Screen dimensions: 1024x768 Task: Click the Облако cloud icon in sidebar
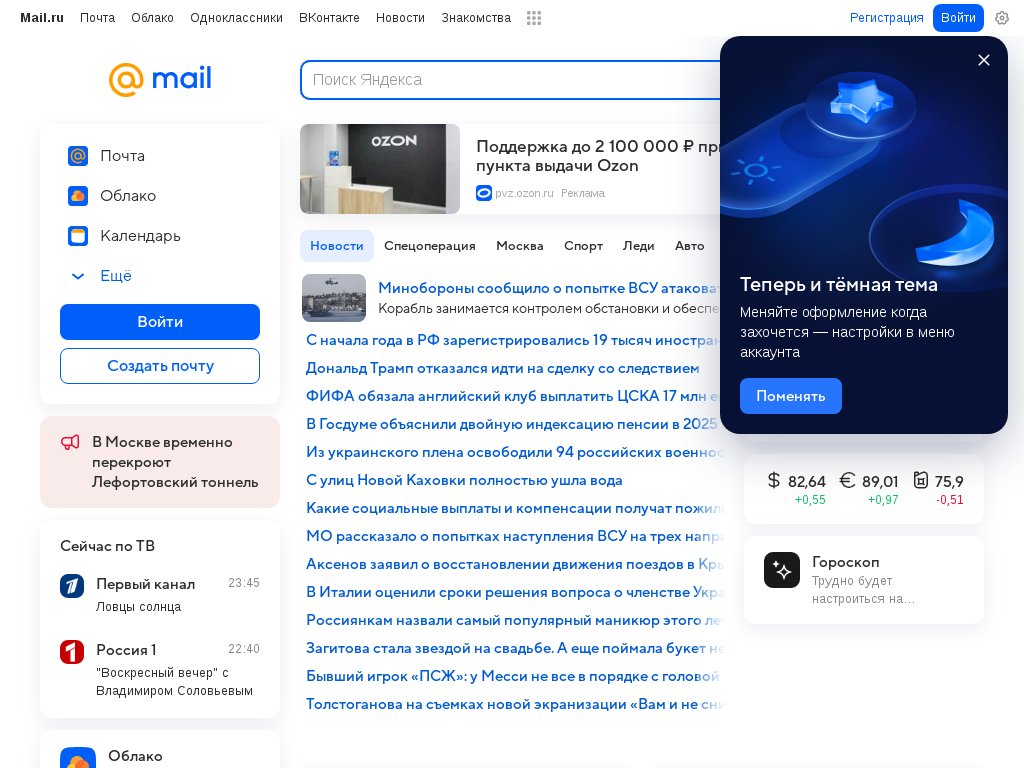click(x=78, y=196)
